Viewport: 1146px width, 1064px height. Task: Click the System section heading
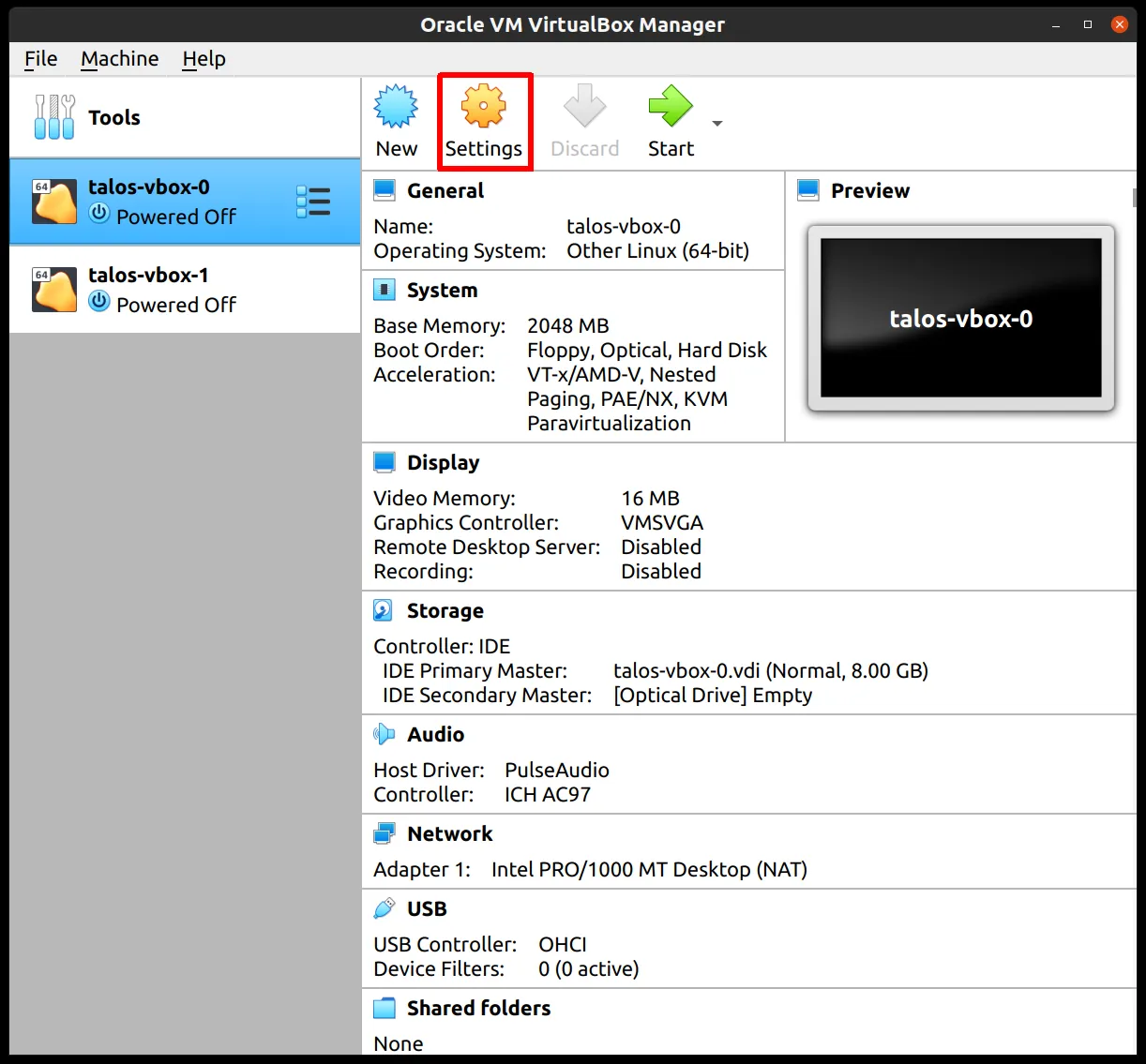point(442,291)
